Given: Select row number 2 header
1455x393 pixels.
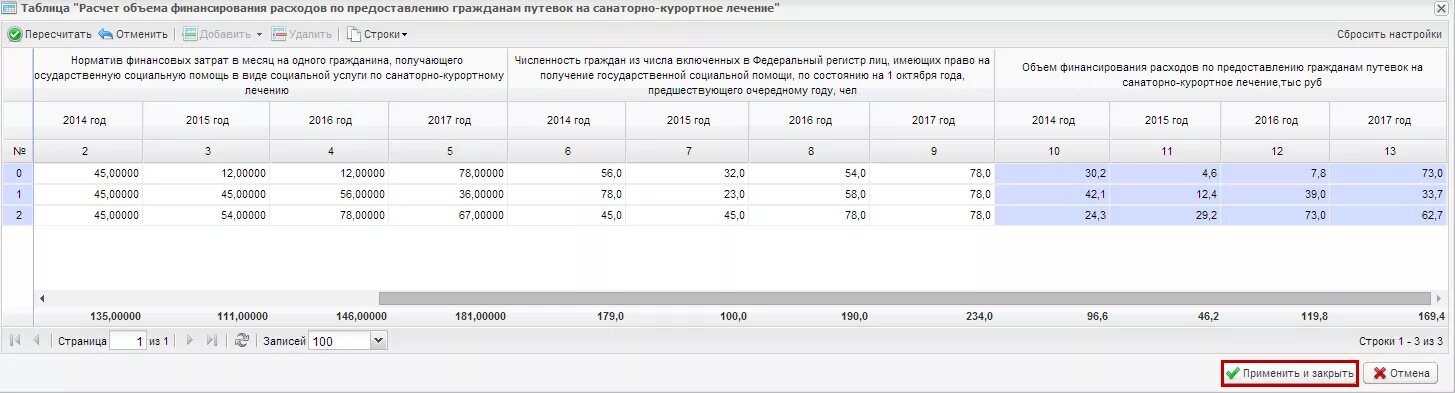Looking at the screenshot, I should click(x=17, y=215).
